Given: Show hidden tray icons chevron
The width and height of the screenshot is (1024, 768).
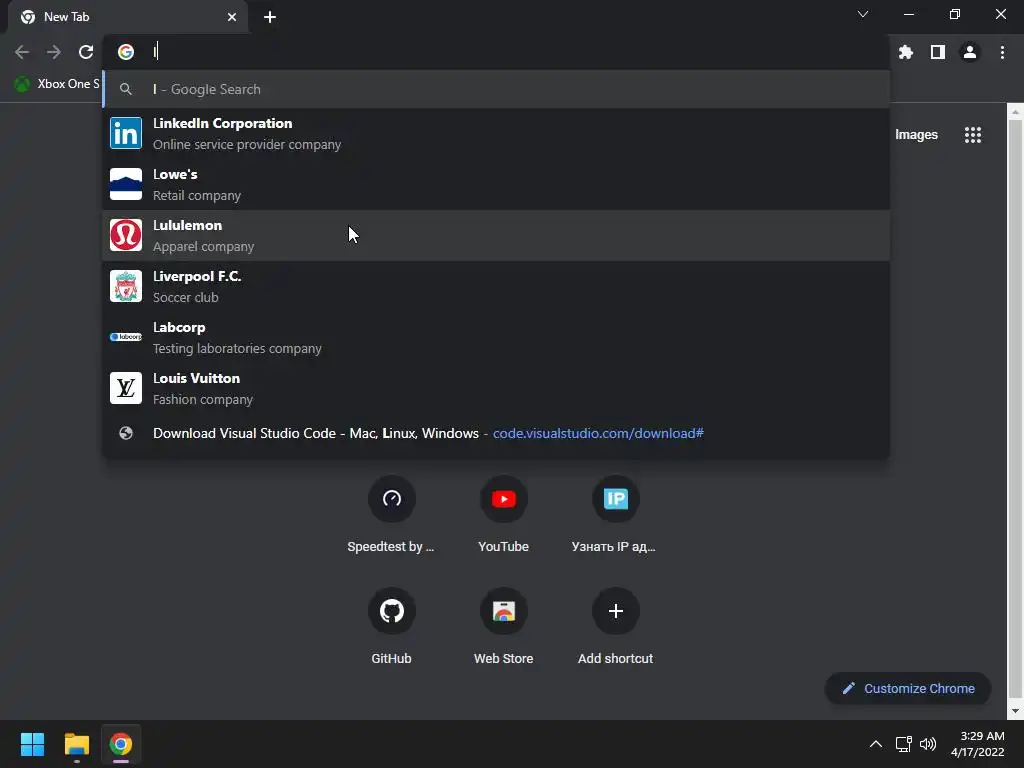Looking at the screenshot, I should point(876,744).
